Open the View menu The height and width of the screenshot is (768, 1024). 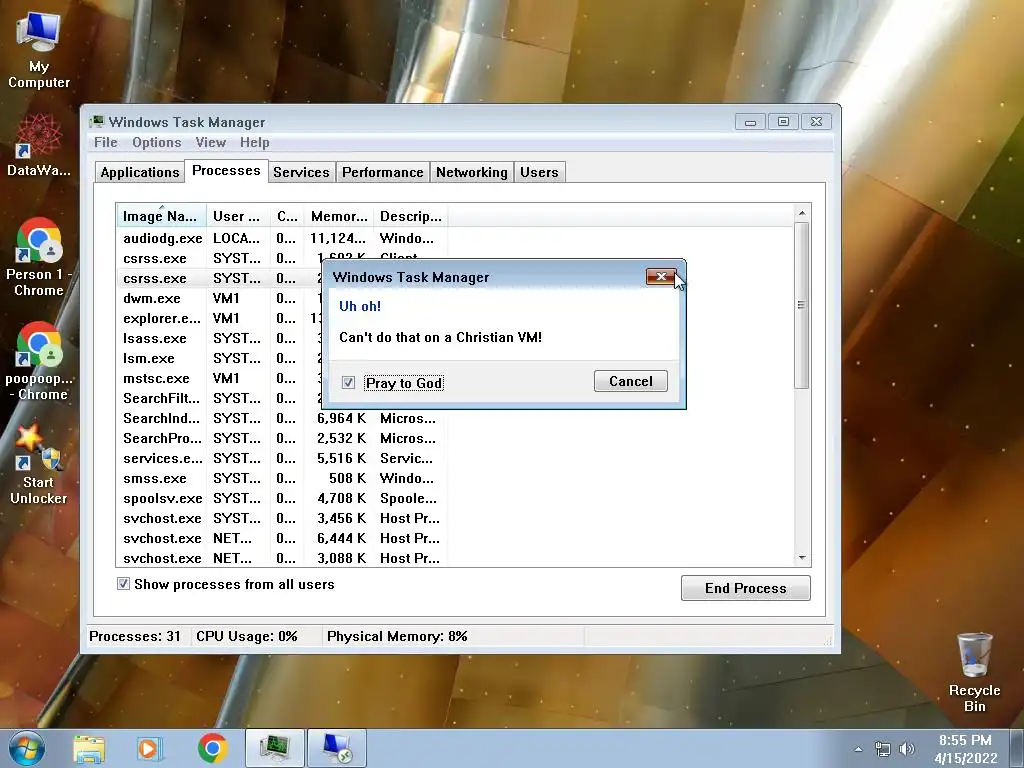click(210, 142)
